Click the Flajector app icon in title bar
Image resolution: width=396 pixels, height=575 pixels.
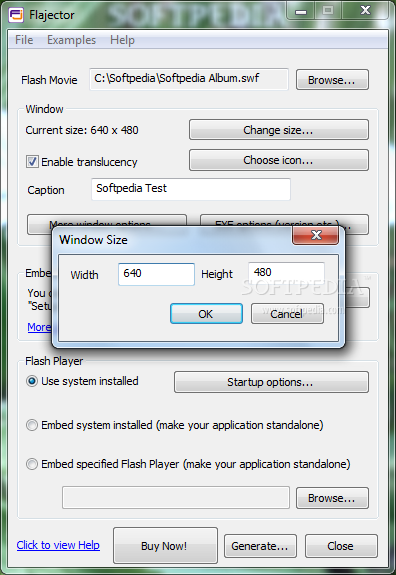coord(16,15)
